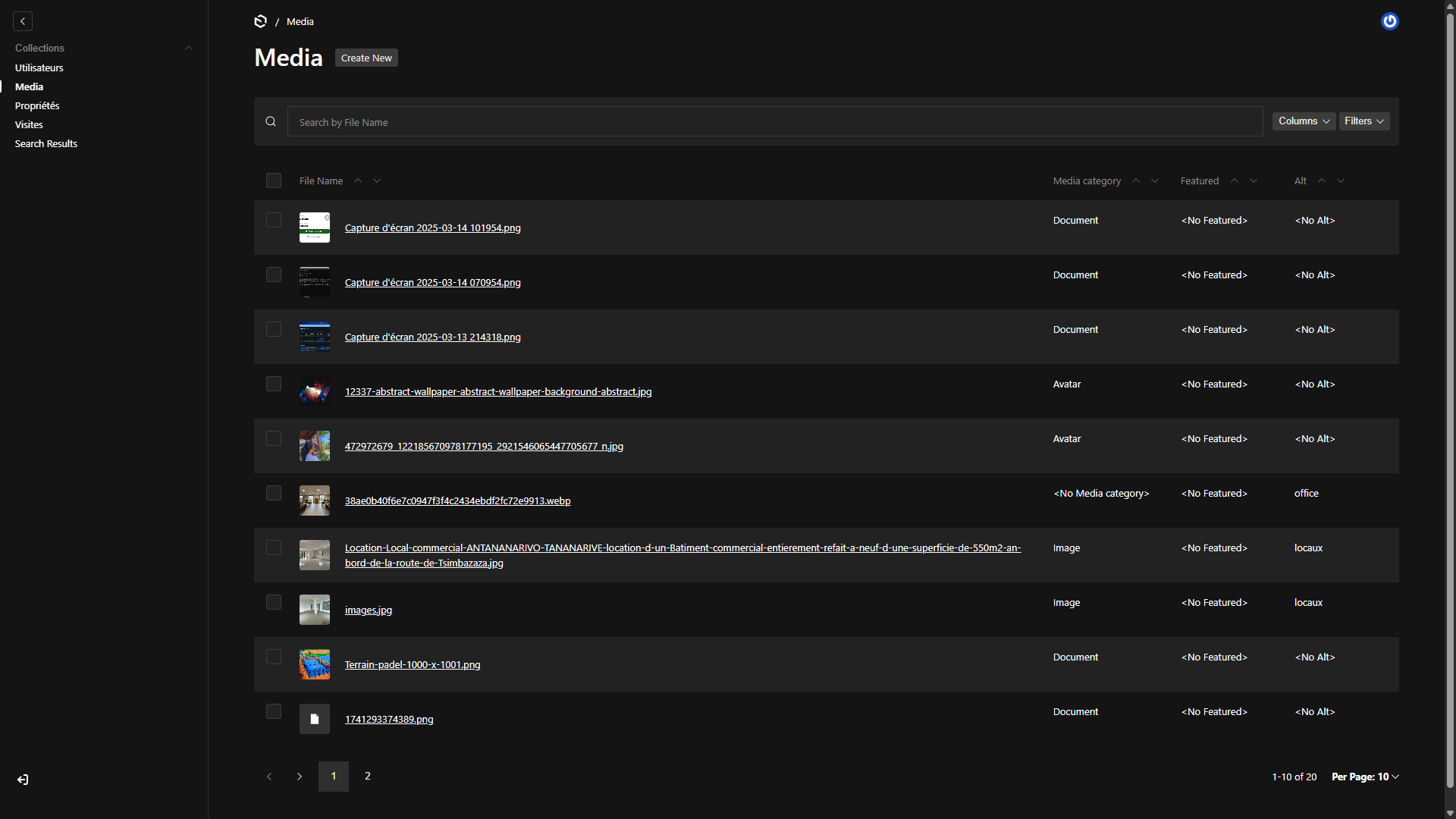Sort Alt column ascending
Screen dimensions: 1456x819
click(x=1322, y=180)
